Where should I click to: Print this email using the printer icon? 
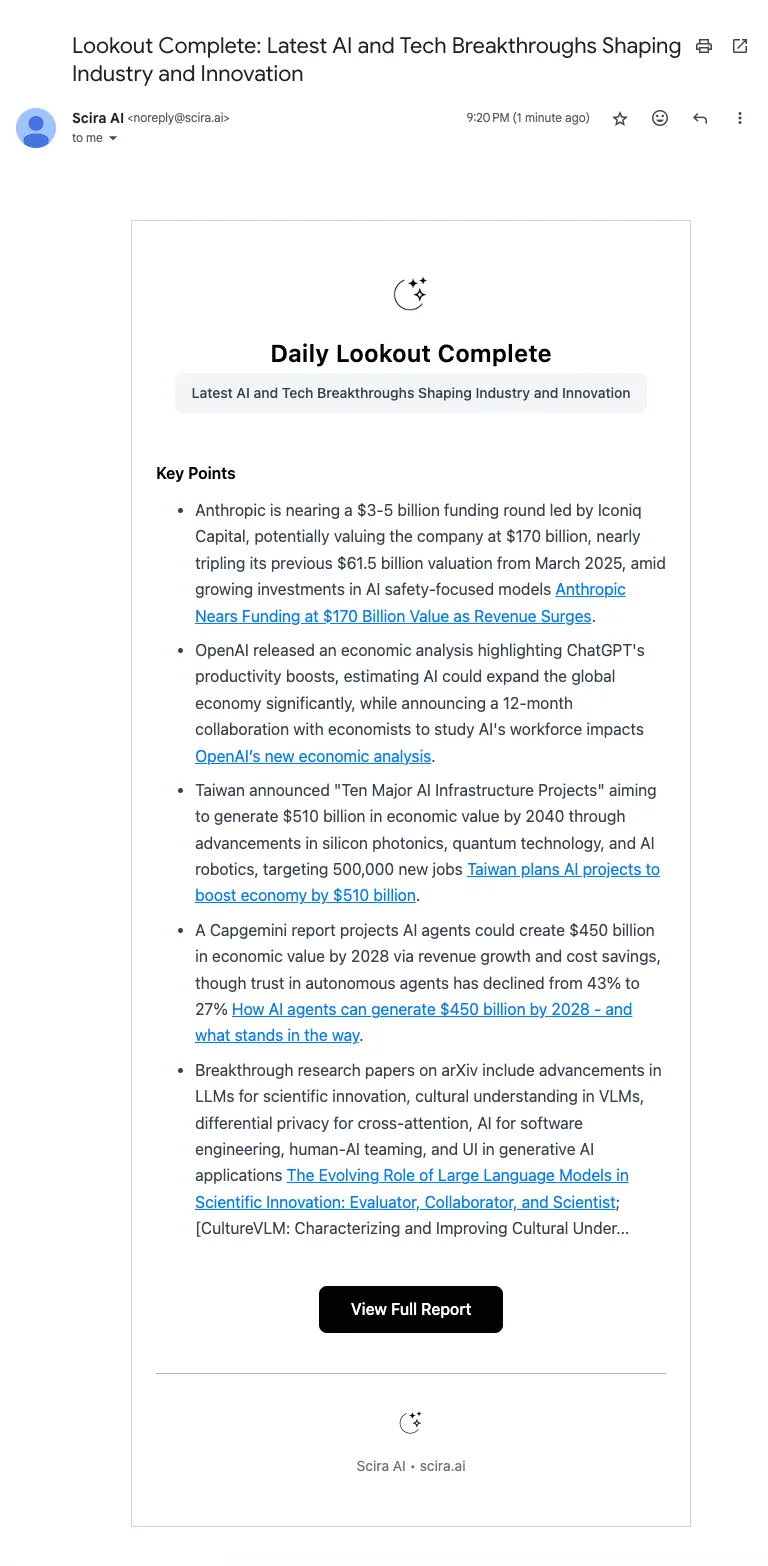704,46
